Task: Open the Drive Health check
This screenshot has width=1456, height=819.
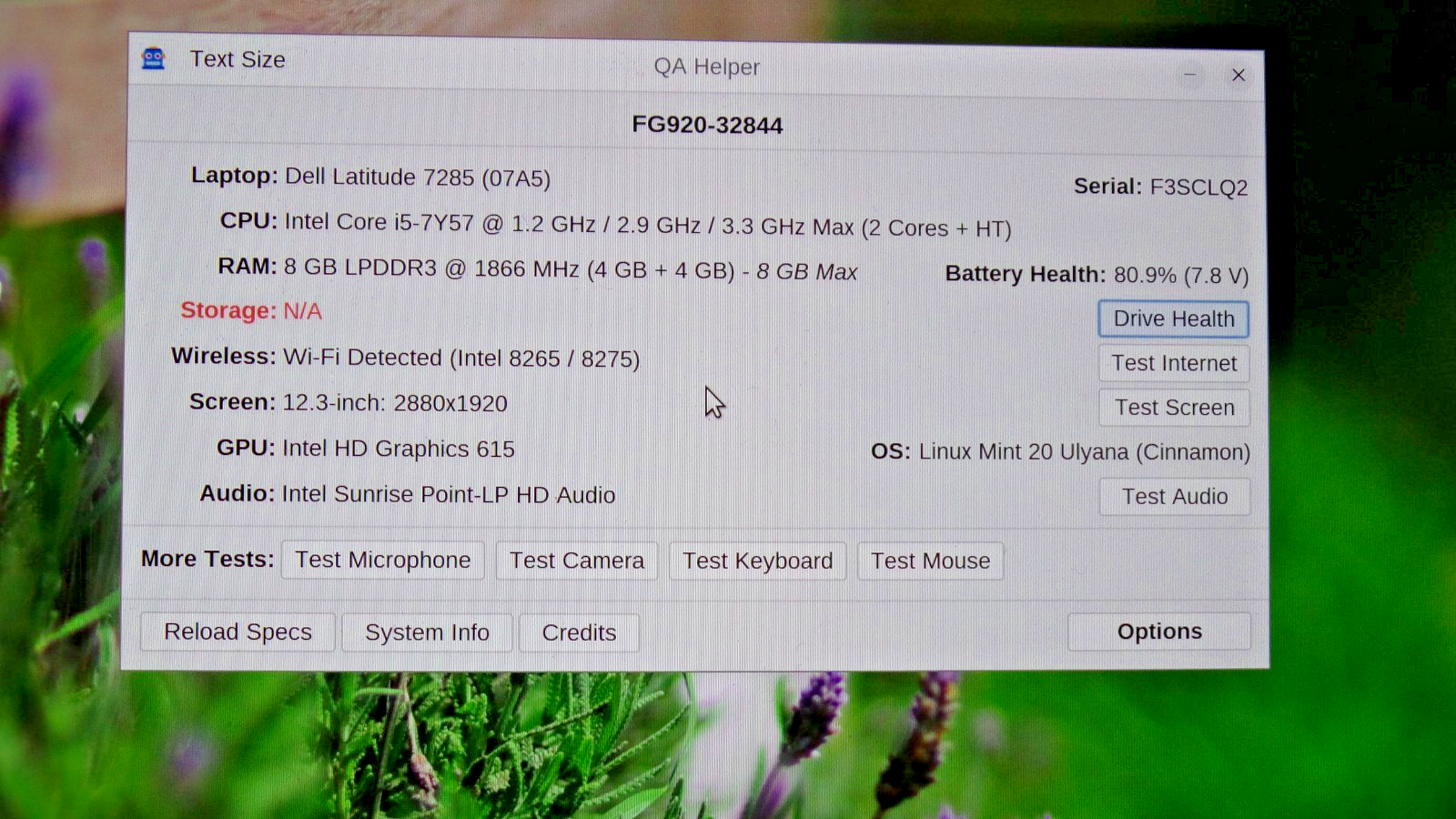Action: [1173, 319]
